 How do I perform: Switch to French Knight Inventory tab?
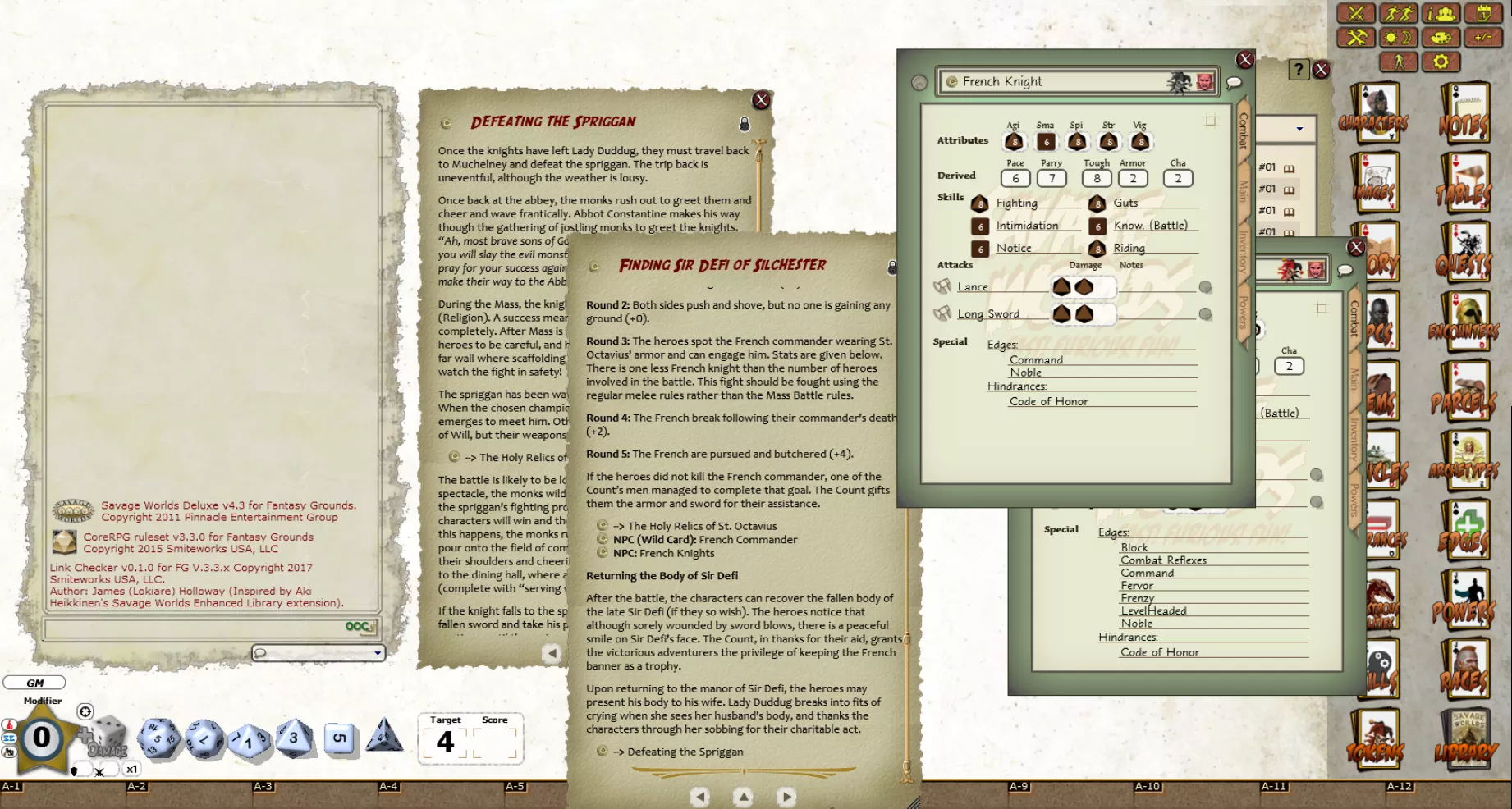(1243, 252)
